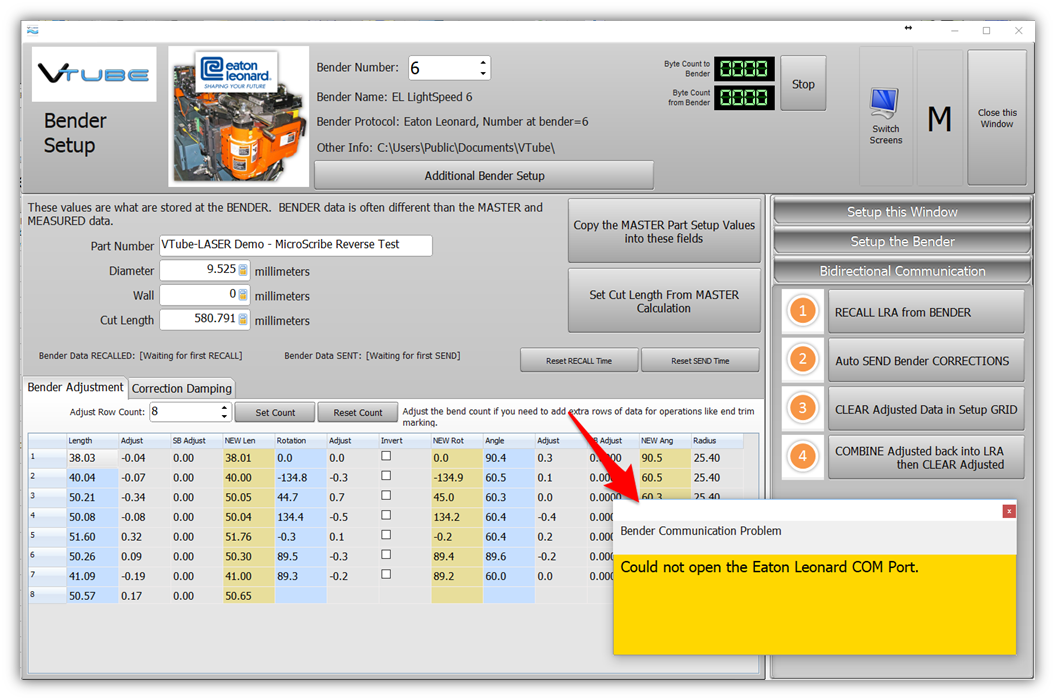Expand the Setup the Bender section
1055x700 pixels.
click(902, 241)
